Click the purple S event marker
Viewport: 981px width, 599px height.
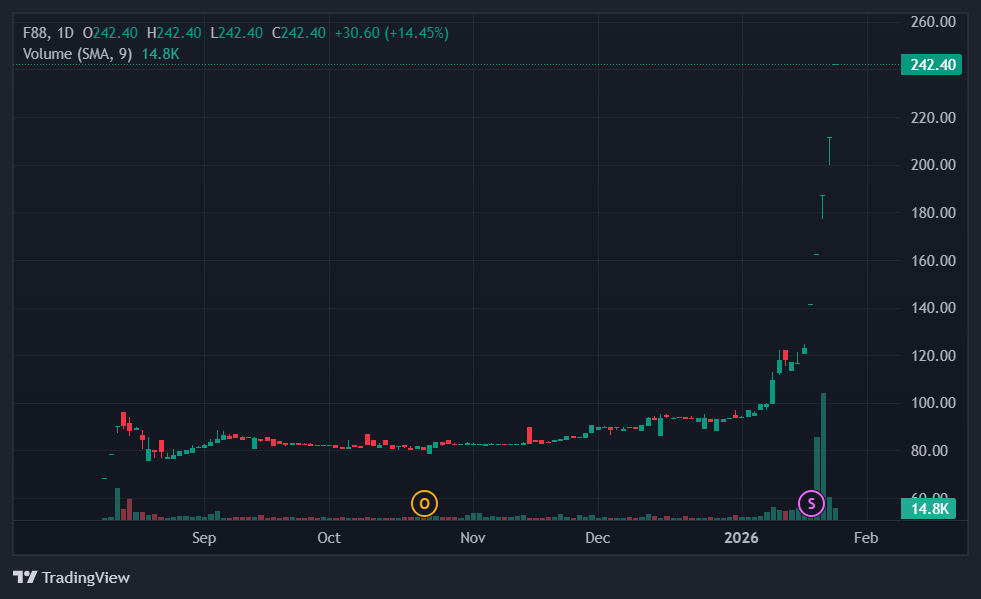(x=811, y=503)
